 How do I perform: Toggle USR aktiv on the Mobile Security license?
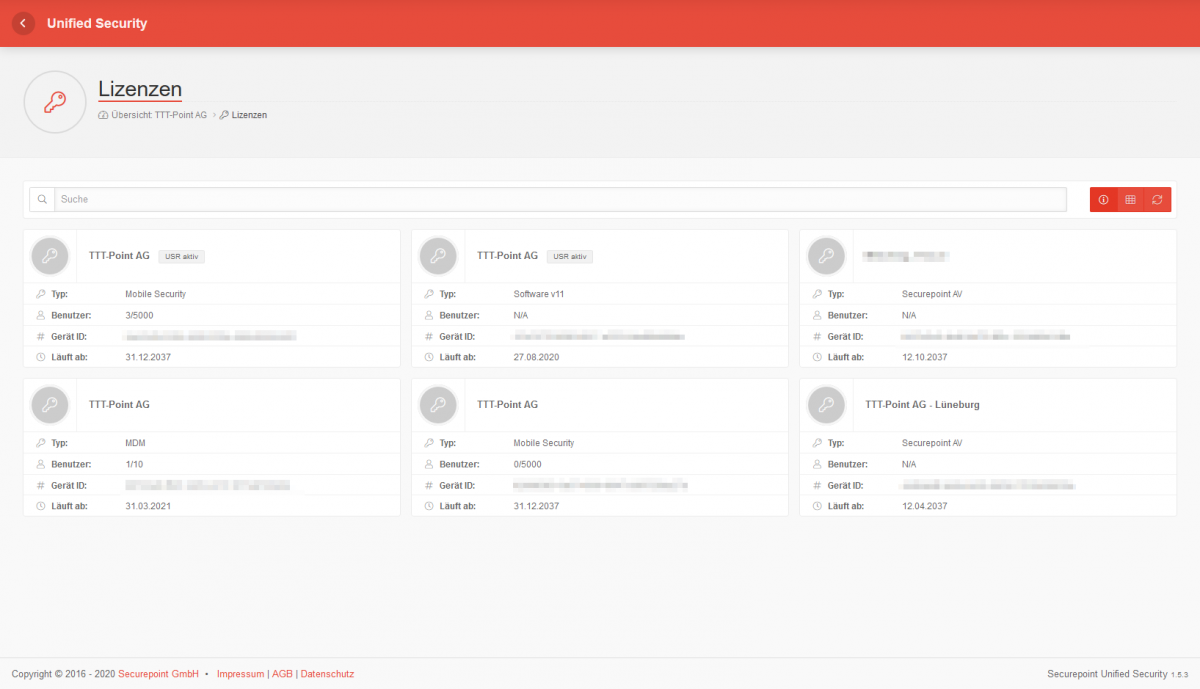tap(181, 255)
